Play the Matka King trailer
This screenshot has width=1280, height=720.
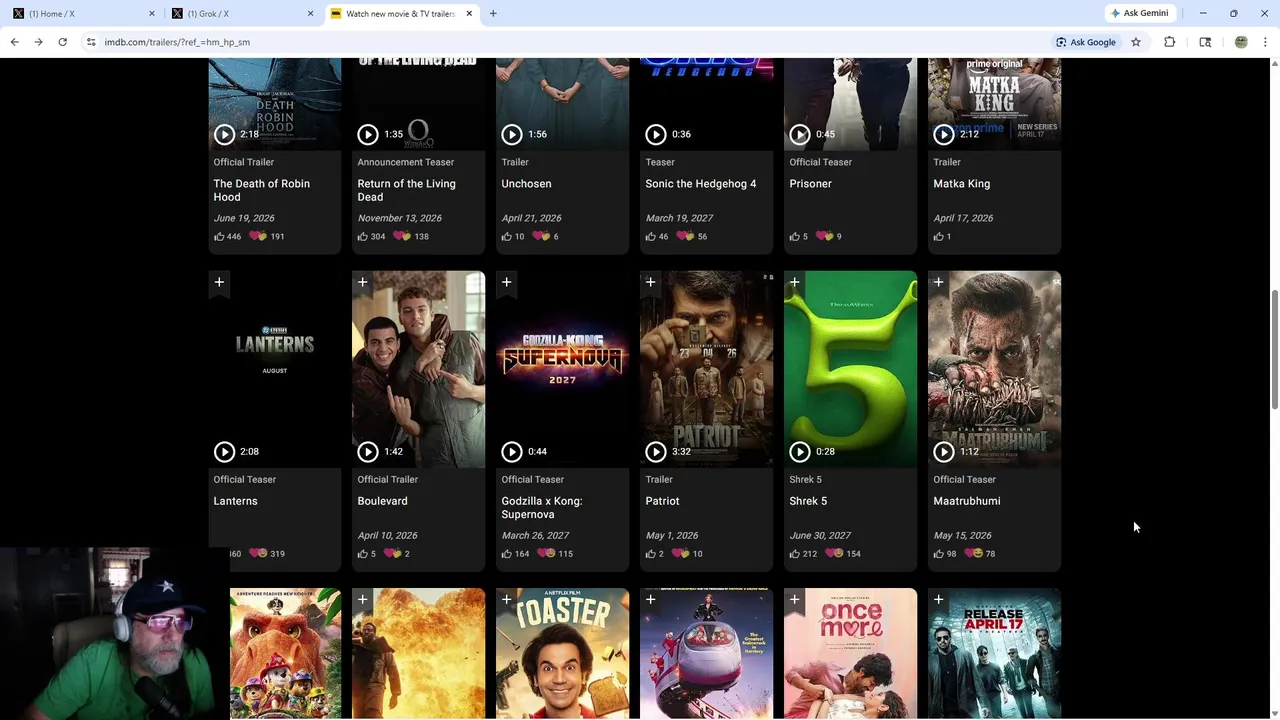944,134
